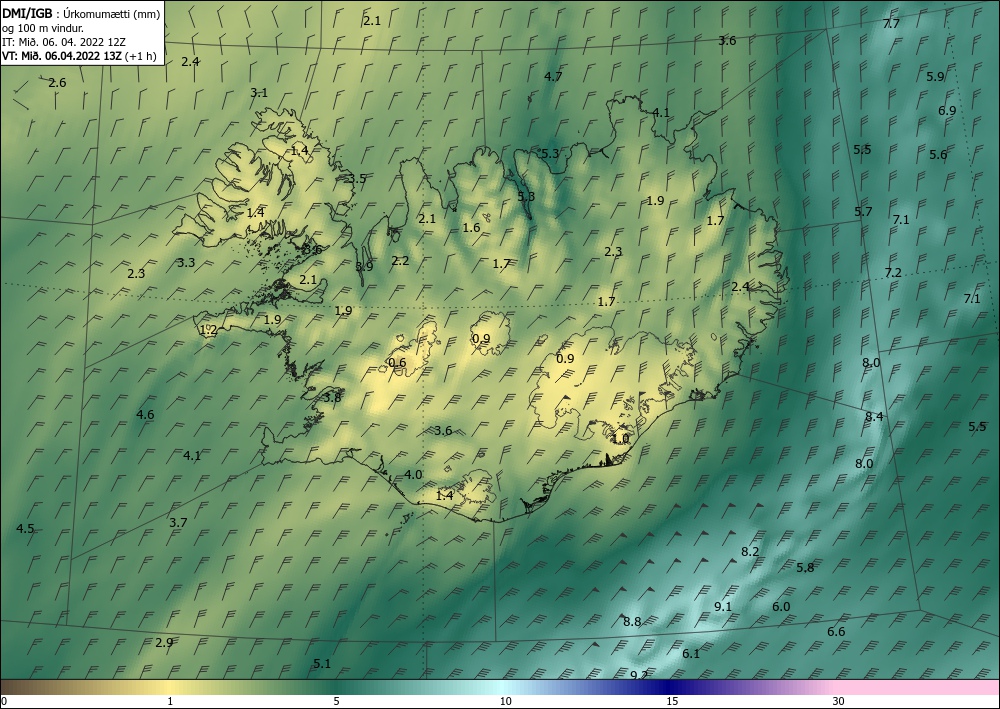
Task: Click the 10 tick label on the colorbar
Action: tap(506, 701)
